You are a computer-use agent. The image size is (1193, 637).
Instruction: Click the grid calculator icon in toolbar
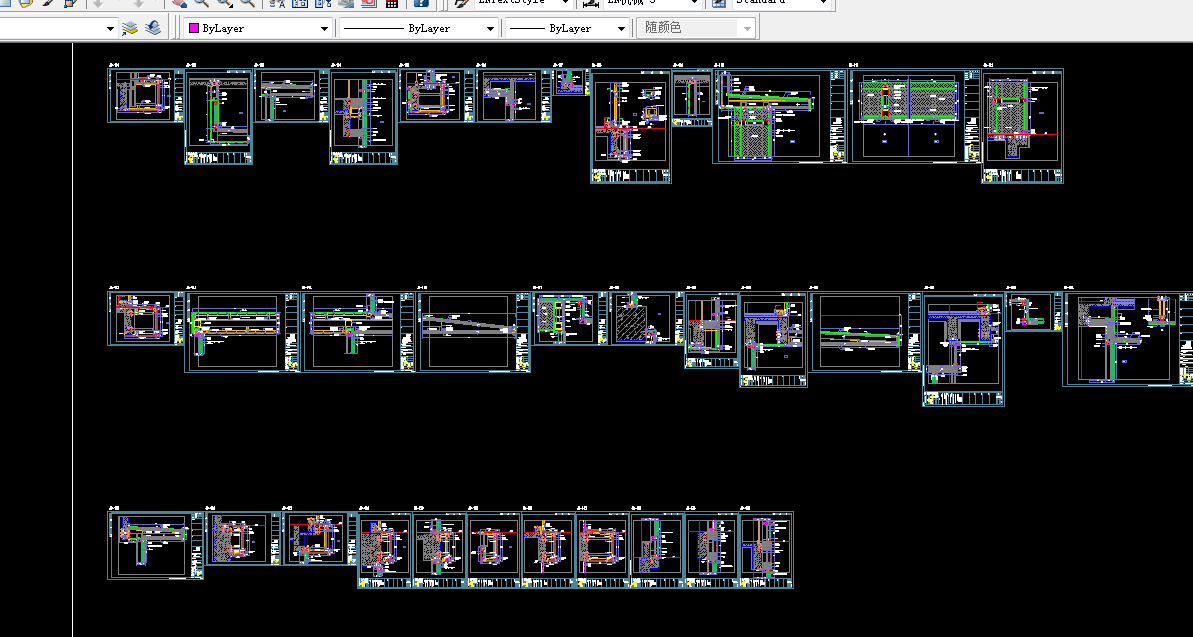click(x=392, y=3)
